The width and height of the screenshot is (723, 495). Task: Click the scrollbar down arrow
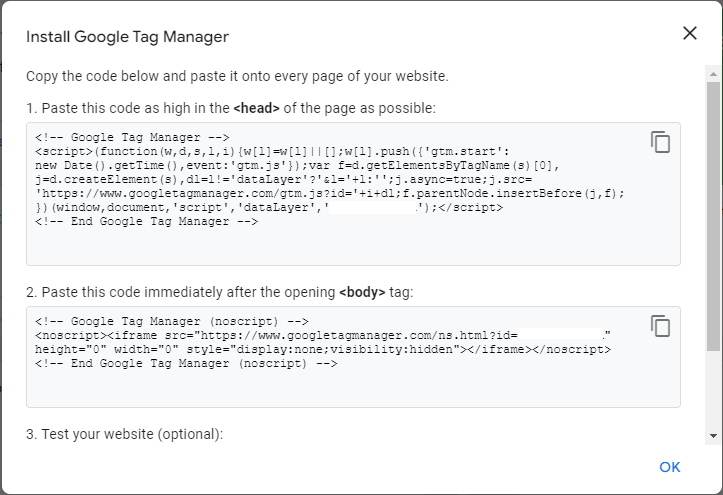(x=713, y=436)
